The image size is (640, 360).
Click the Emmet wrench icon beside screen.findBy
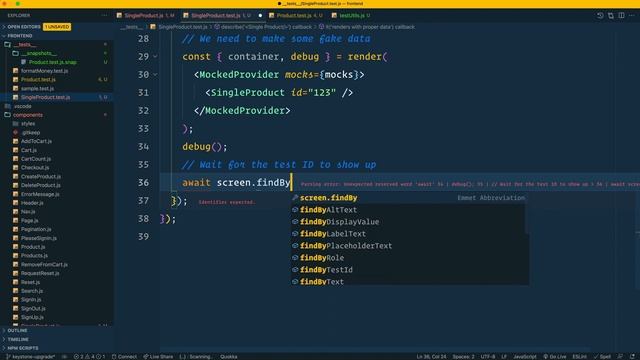(295, 198)
